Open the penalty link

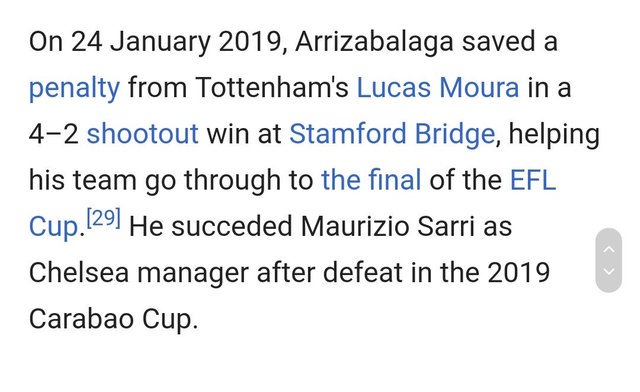74,88
